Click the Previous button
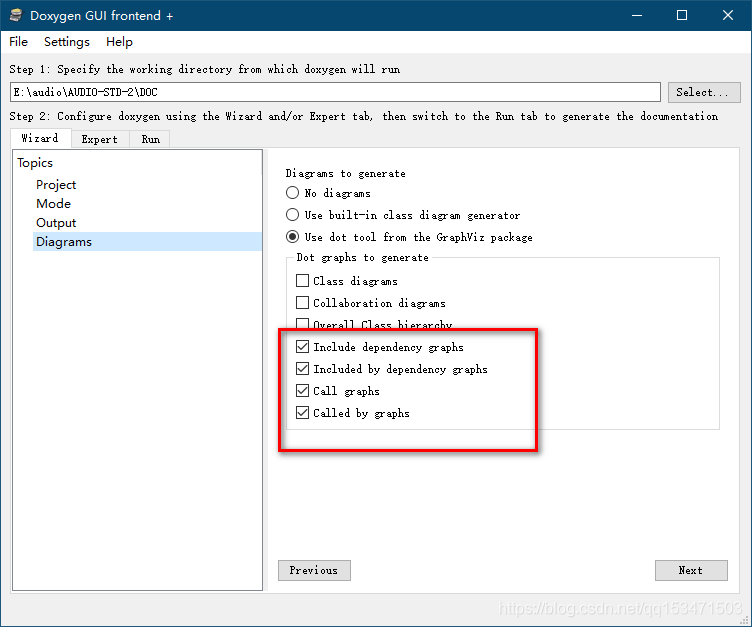This screenshot has height=627, width=752. tap(314, 570)
